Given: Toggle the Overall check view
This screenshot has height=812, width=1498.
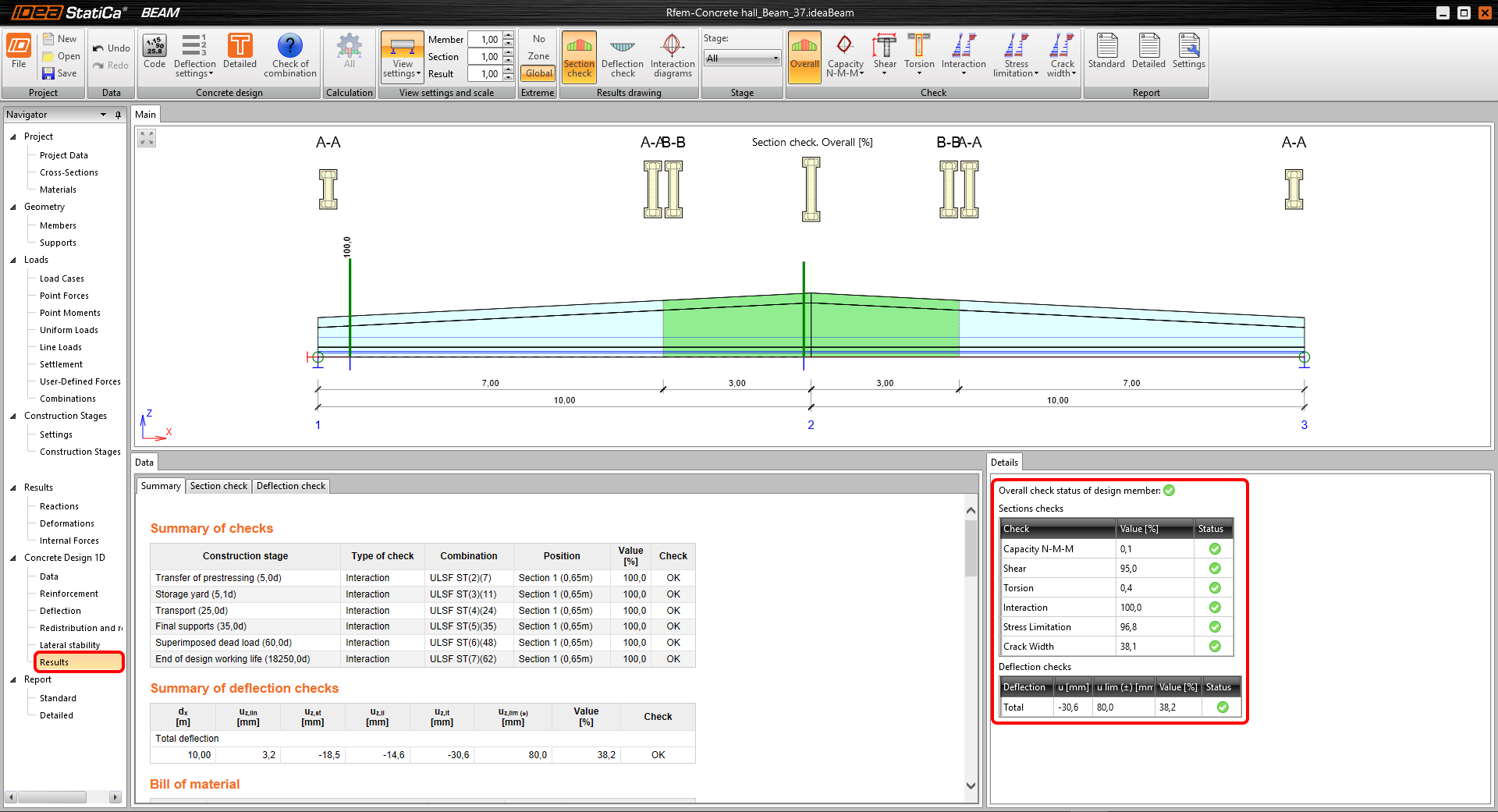Looking at the screenshot, I should click(x=804, y=55).
